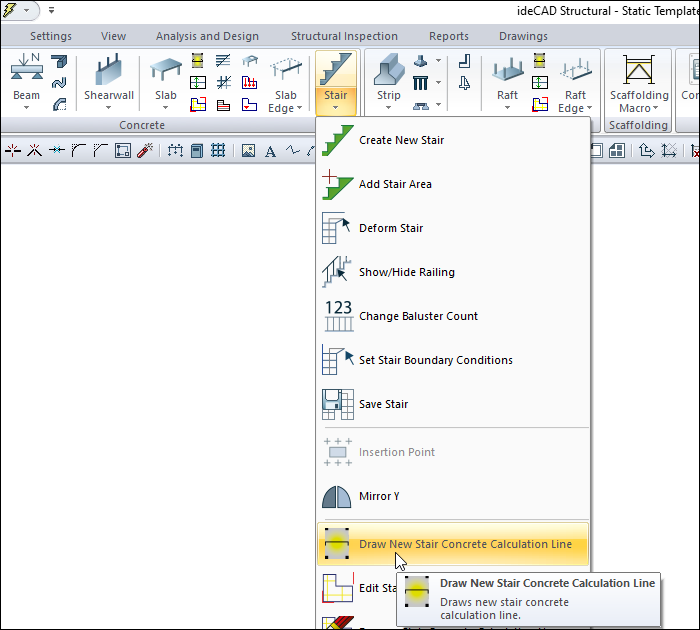Screen dimensions: 700x630
Task: Click the Scaffolding group label
Action: click(x=638, y=125)
